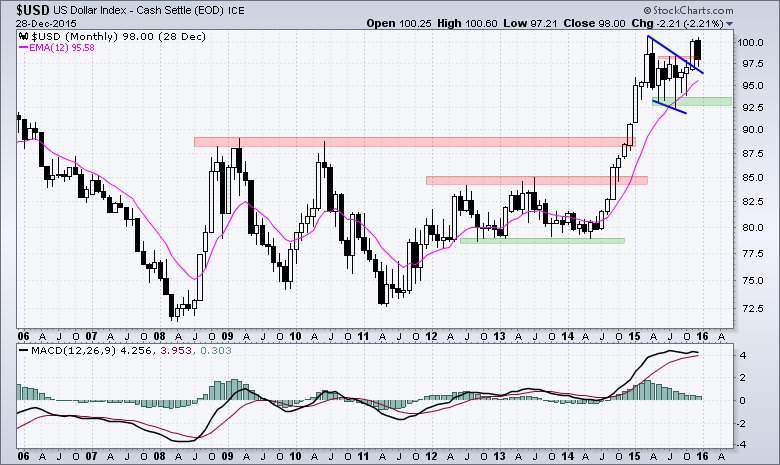Viewport: 780px width, 465px height.
Task: Click the pink EMA(12) legend line marker
Action: [24, 46]
